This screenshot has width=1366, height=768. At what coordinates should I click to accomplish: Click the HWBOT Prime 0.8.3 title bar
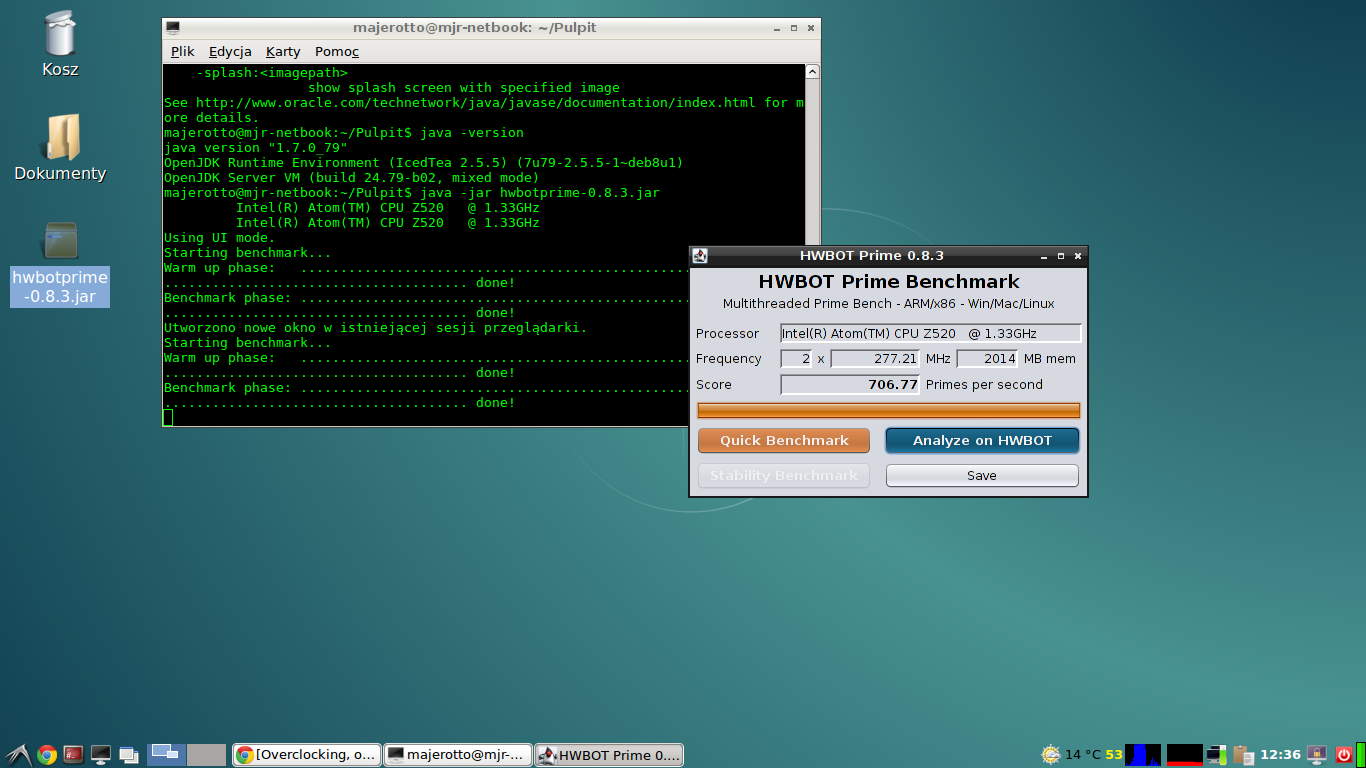pos(871,256)
